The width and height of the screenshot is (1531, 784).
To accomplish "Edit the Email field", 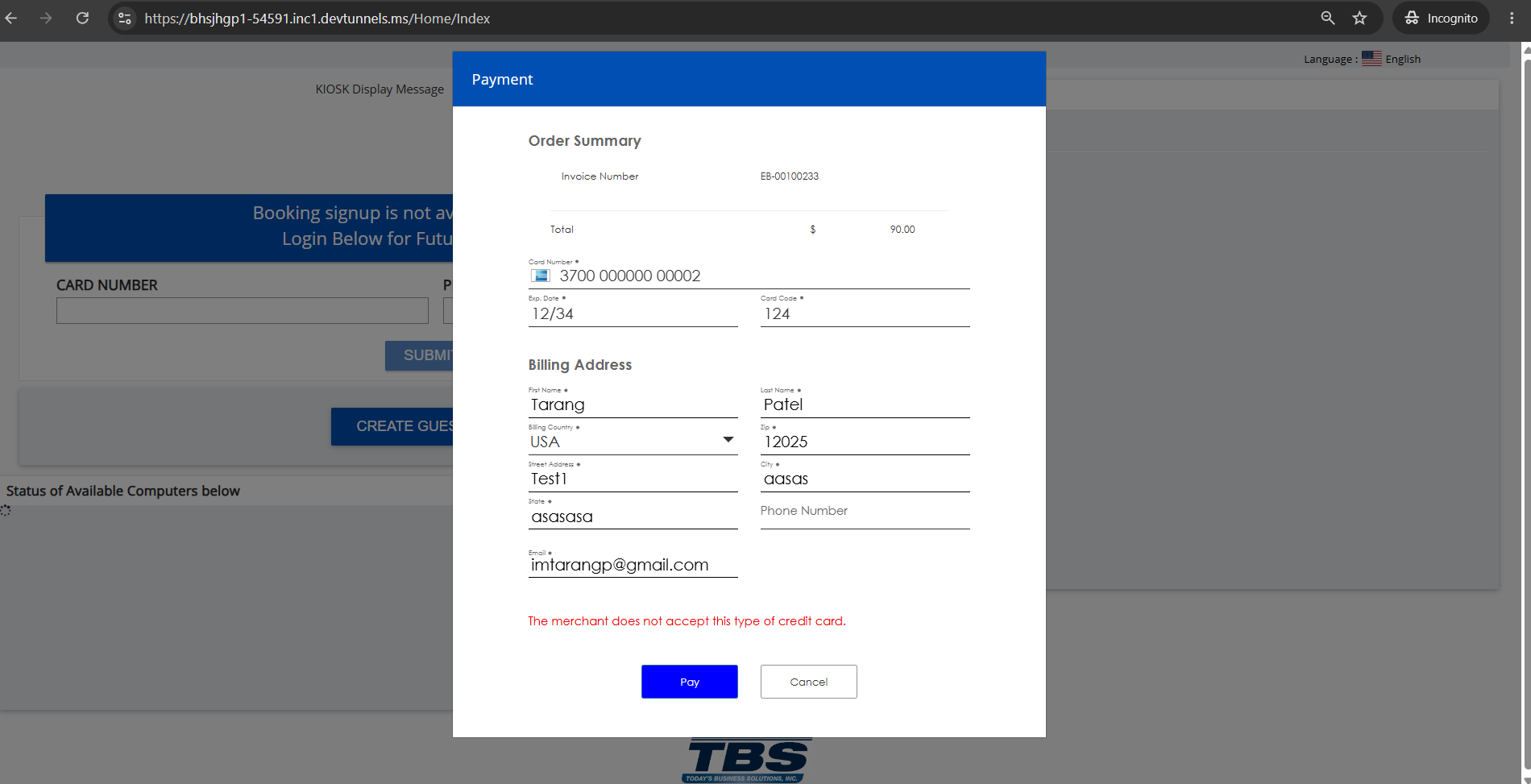I will [633, 565].
